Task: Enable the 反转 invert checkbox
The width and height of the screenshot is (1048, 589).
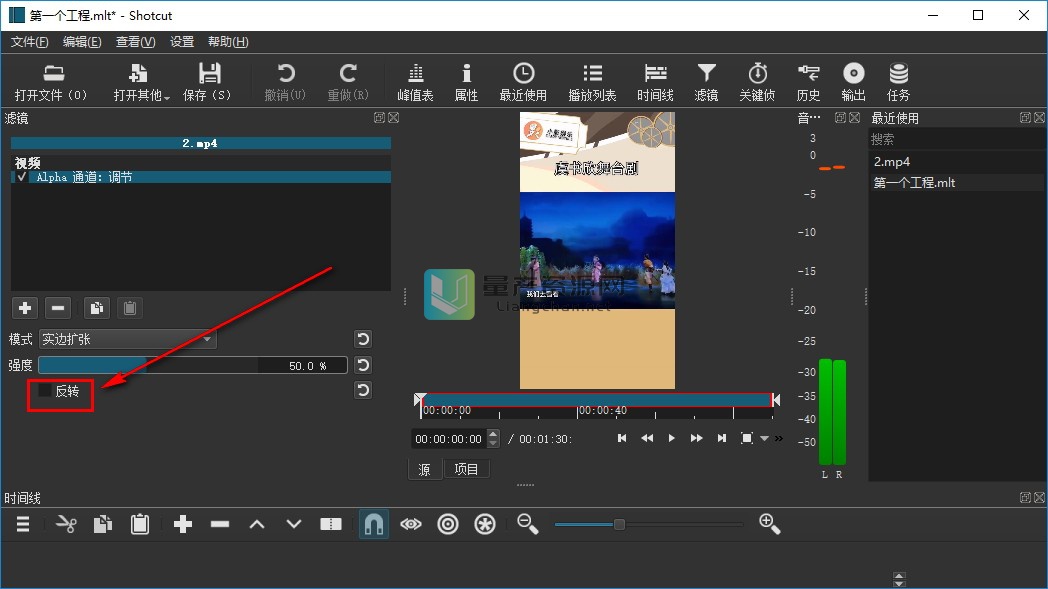Action: click(x=45, y=390)
